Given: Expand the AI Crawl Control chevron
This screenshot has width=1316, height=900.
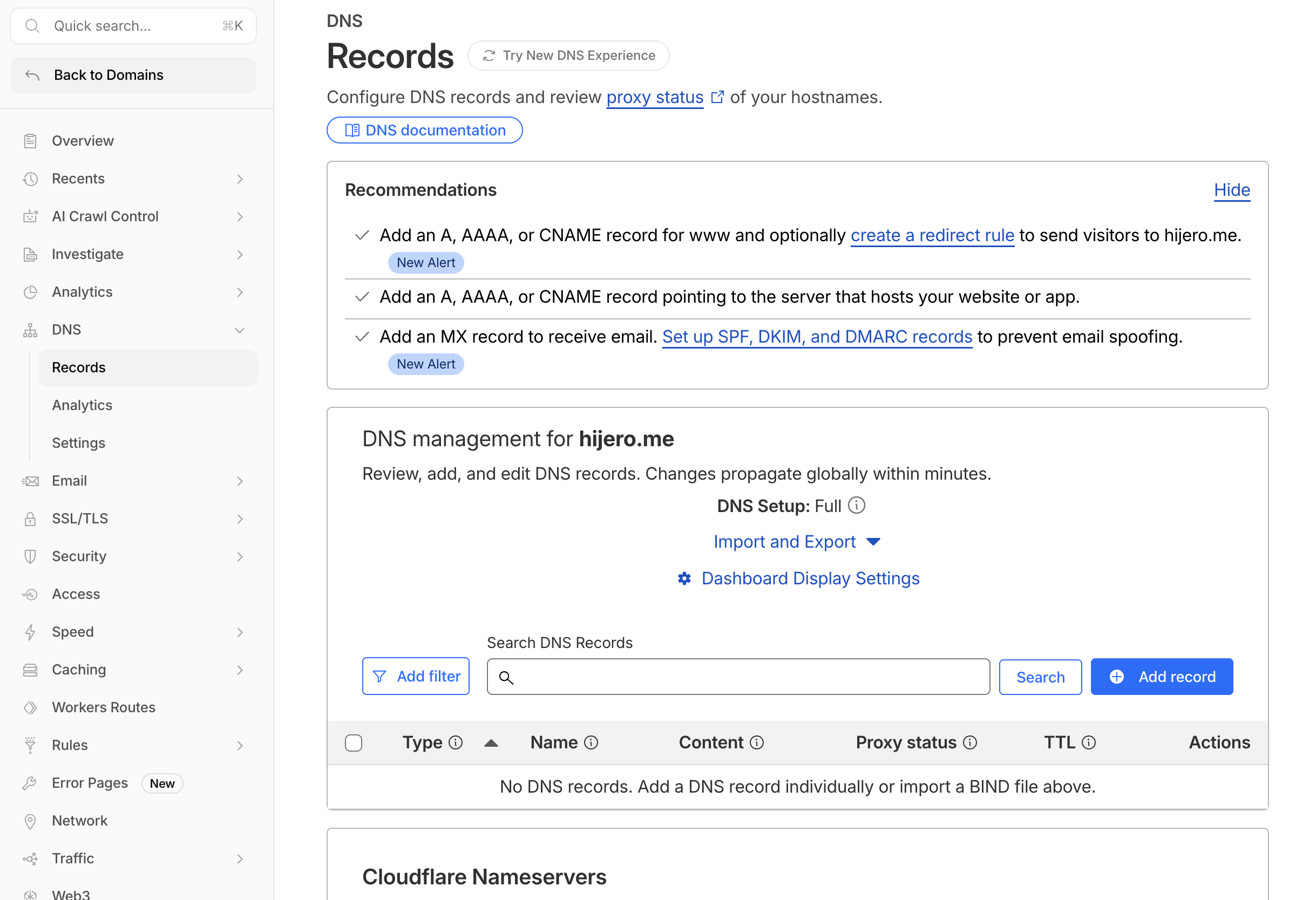Looking at the screenshot, I should click(240, 217).
